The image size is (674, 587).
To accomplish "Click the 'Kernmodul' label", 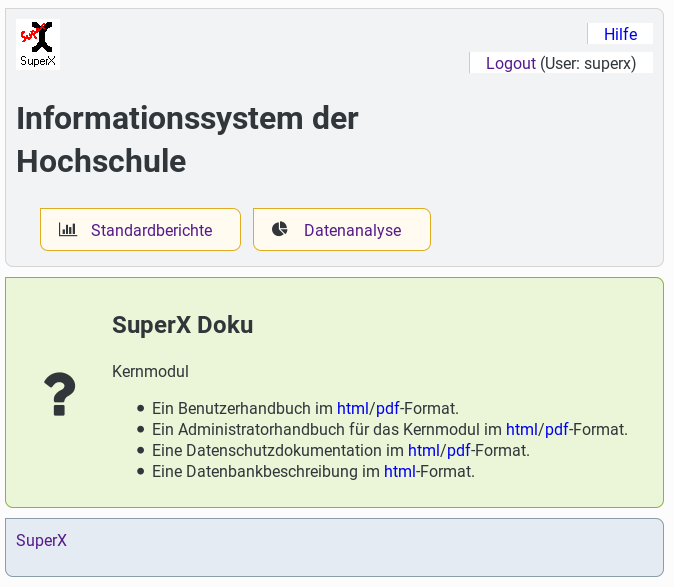I will [150, 371].
